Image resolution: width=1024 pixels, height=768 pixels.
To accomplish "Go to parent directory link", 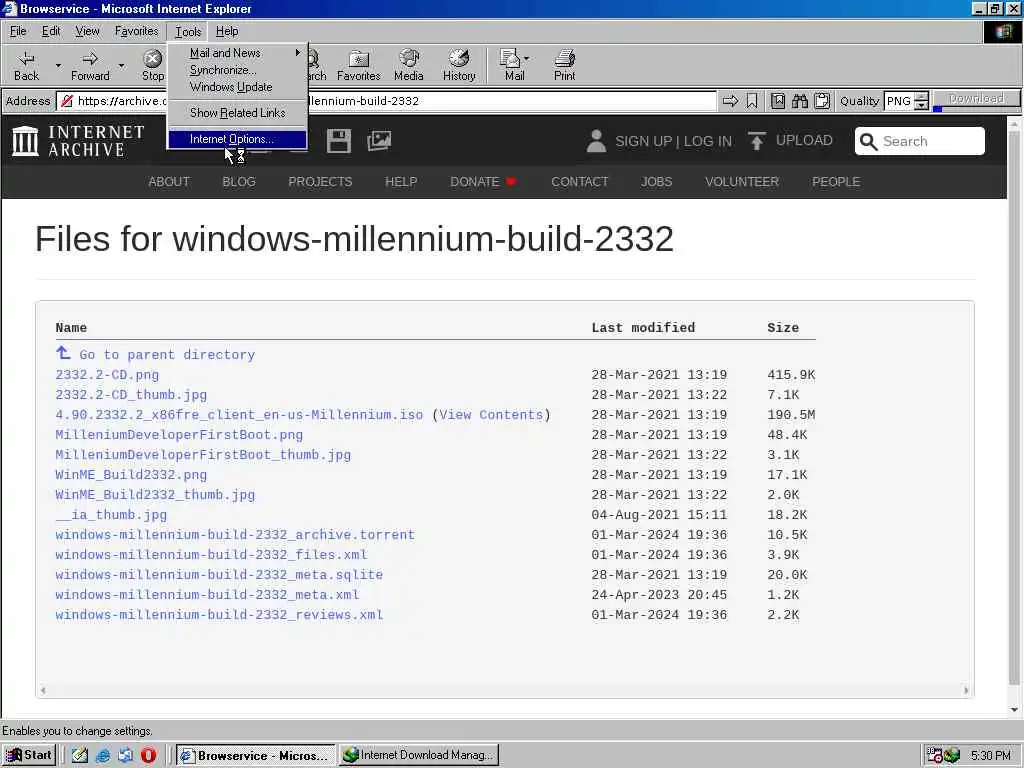I will click(167, 355).
